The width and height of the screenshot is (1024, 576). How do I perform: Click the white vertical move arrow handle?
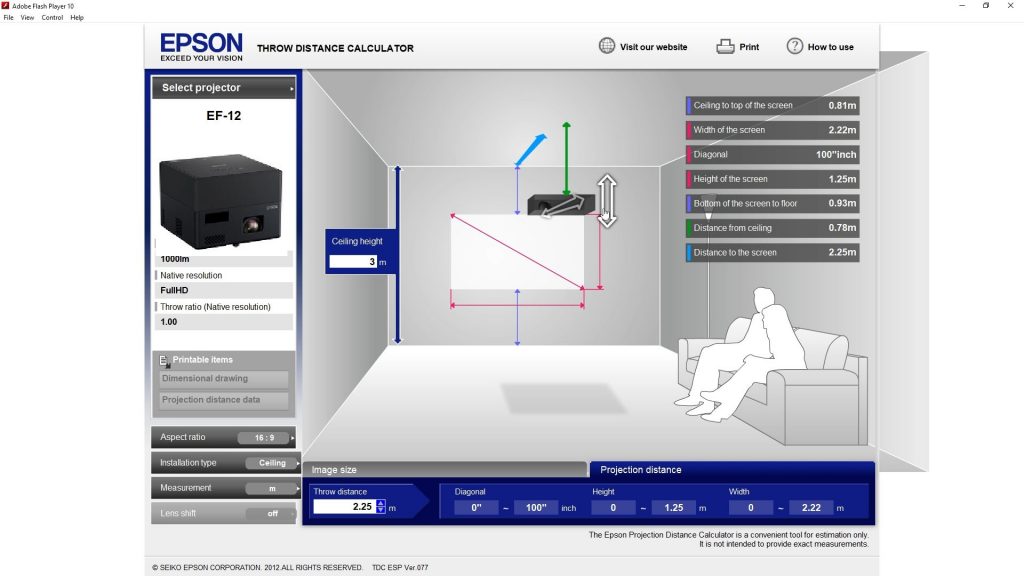[x=607, y=200]
